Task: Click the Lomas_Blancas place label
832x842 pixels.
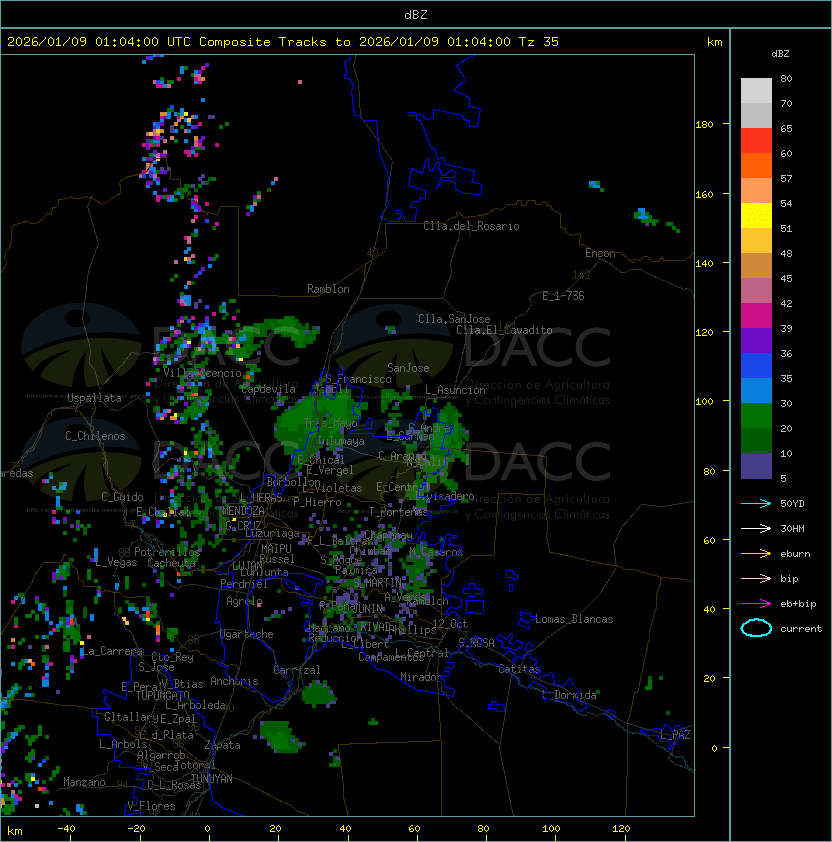Action: click(x=574, y=619)
